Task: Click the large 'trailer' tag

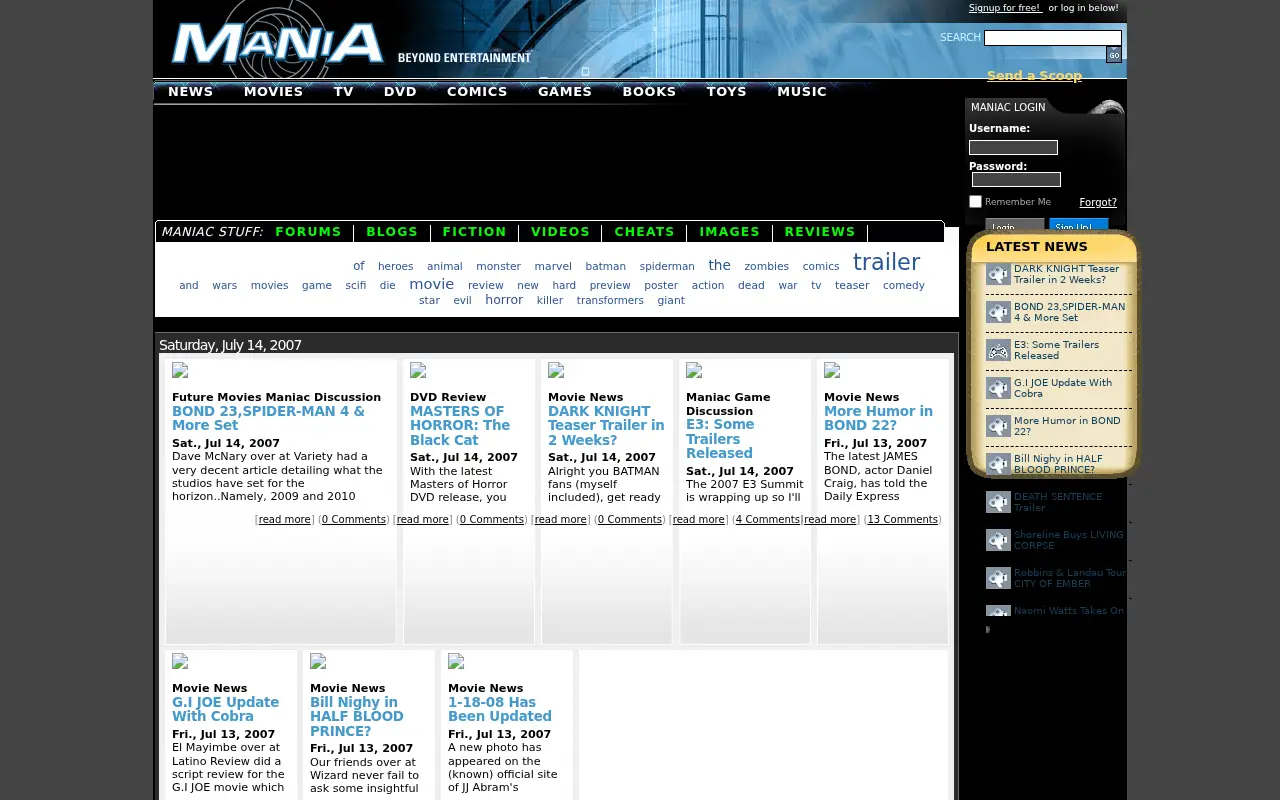Action: click(886, 262)
